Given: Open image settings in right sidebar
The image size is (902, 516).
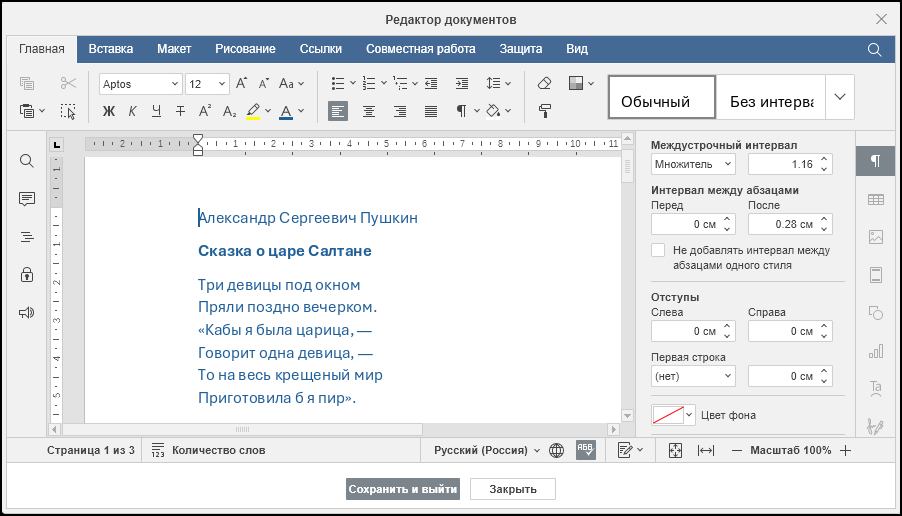Looking at the screenshot, I should (876, 237).
